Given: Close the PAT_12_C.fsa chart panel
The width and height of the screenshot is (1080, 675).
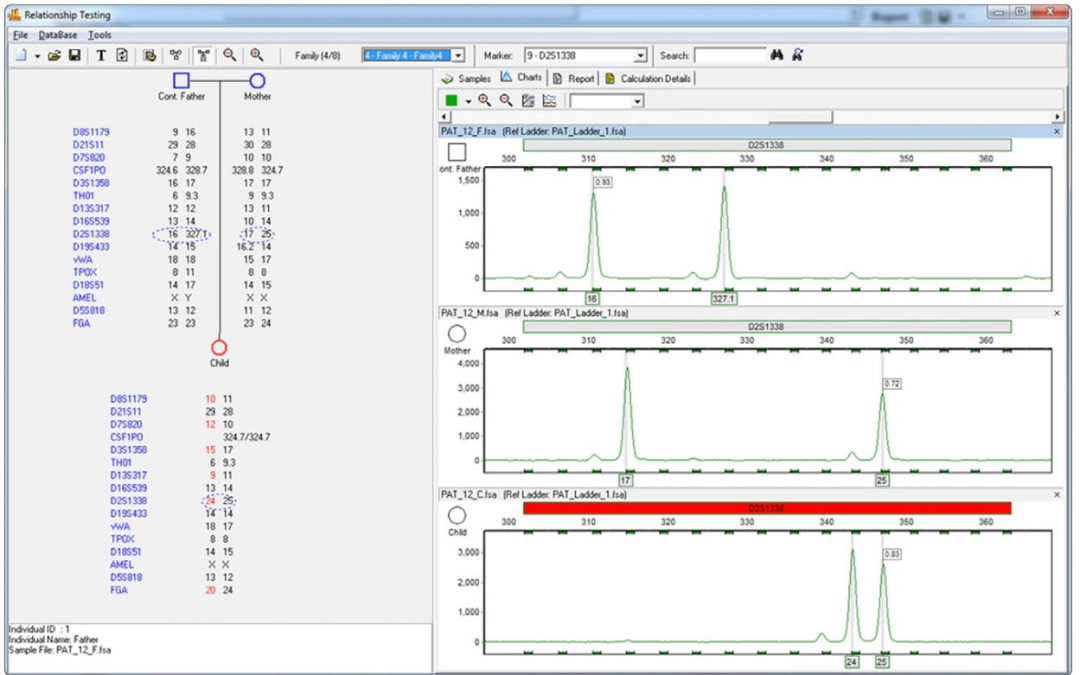Looking at the screenshot, I should [1057, 495].
